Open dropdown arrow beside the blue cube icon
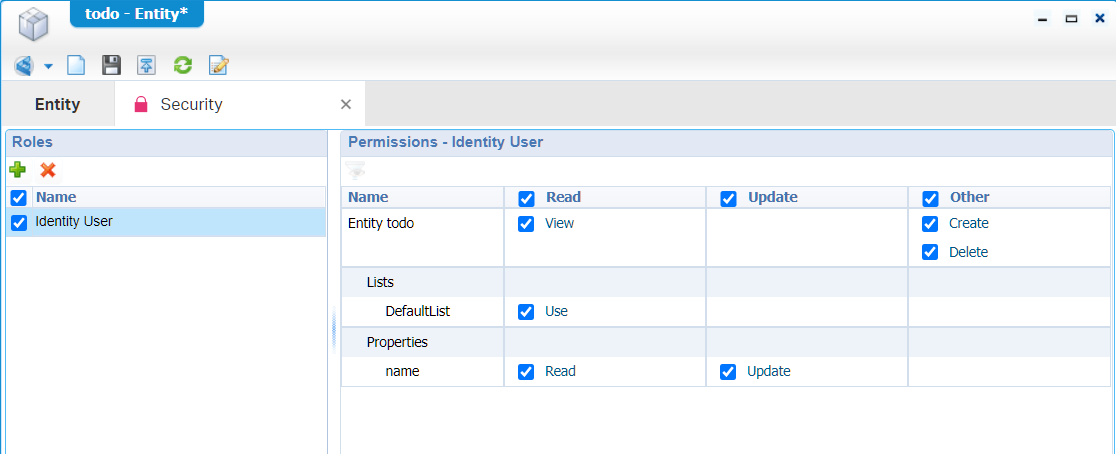This screenshot has width=1116, height=454. point(48,67)
